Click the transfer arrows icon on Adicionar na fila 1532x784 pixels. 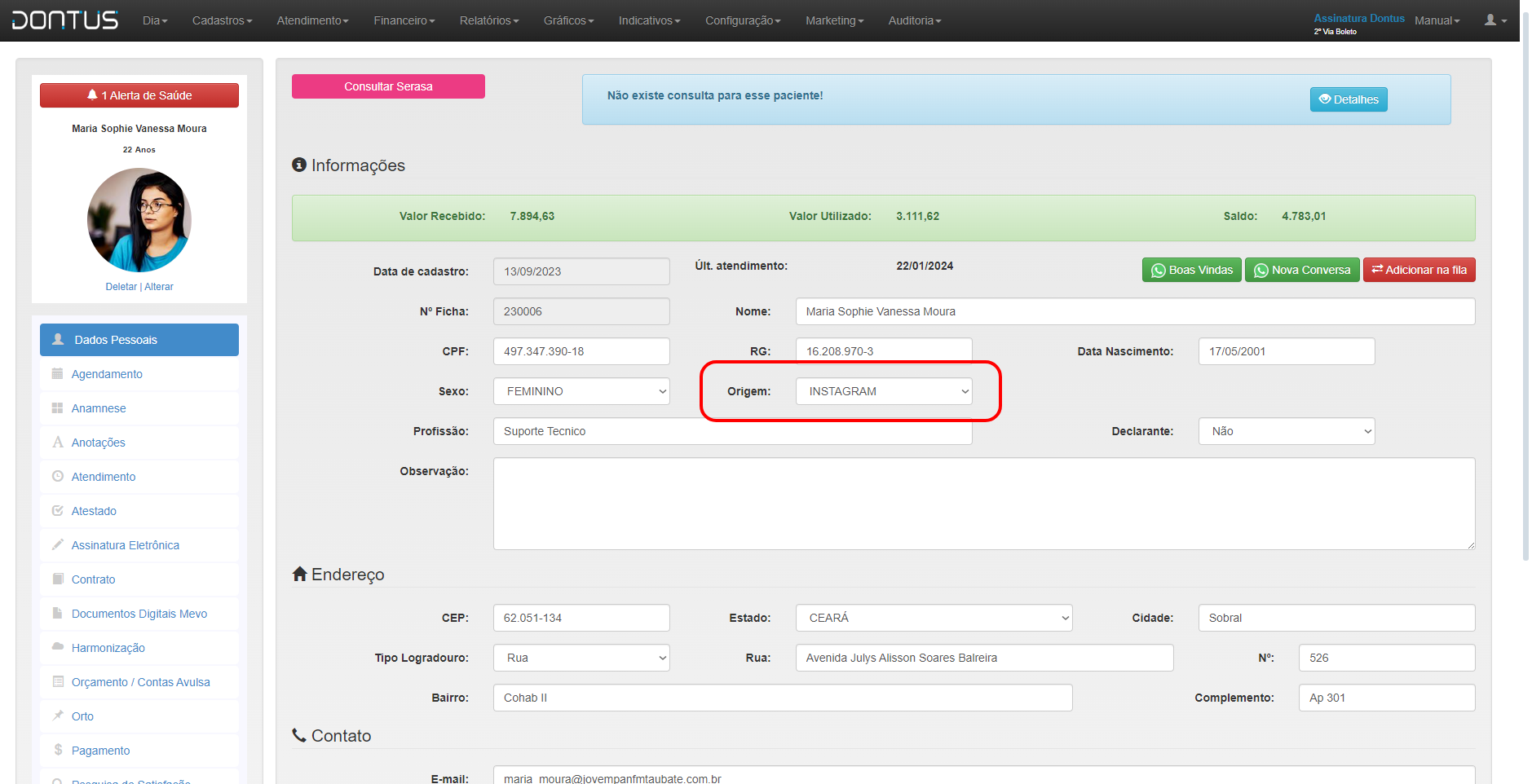point(1377,270)
